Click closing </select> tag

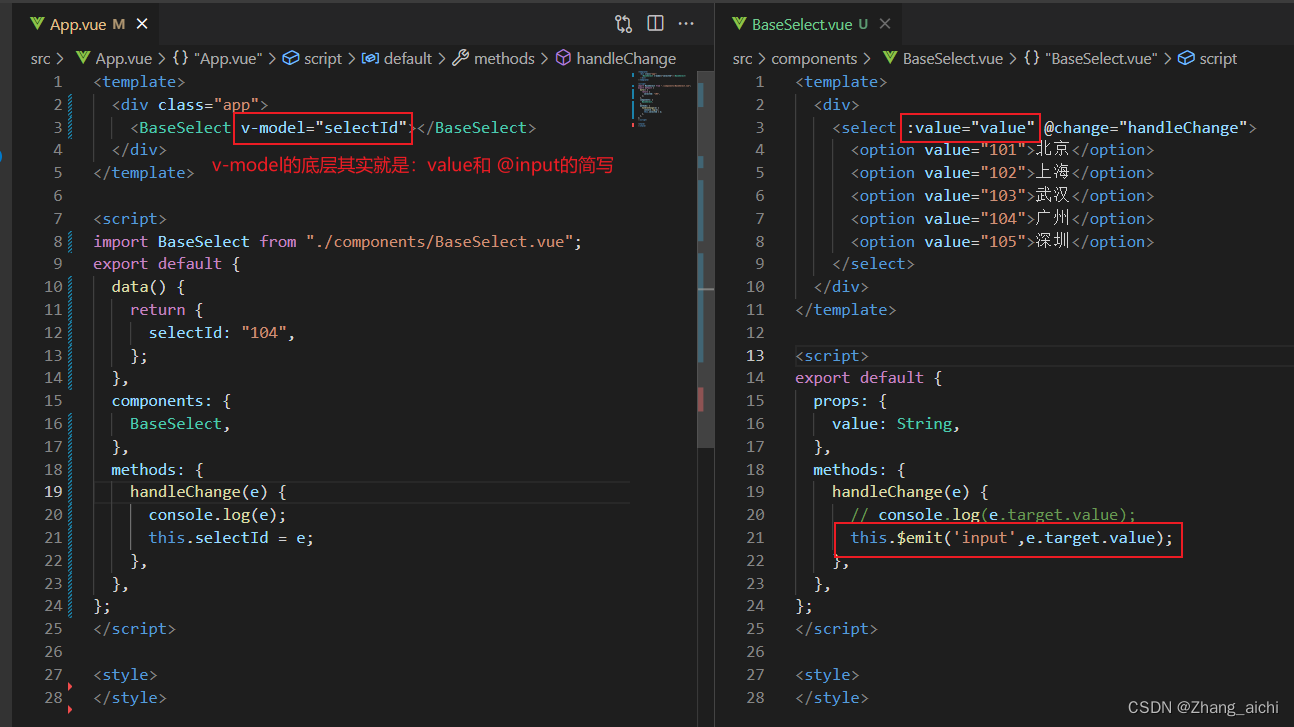click(x=874, y=264)
